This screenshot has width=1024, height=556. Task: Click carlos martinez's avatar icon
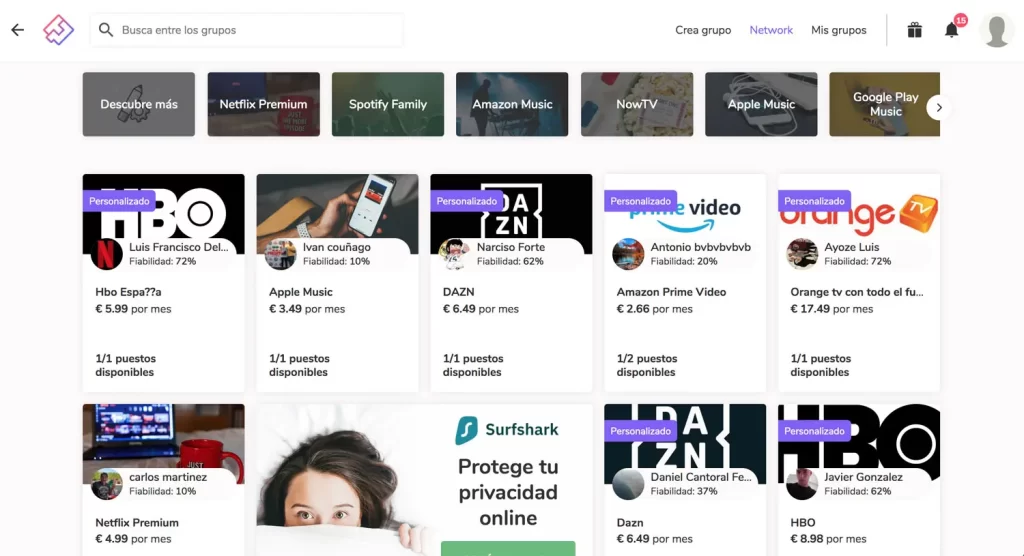[106, 484]
